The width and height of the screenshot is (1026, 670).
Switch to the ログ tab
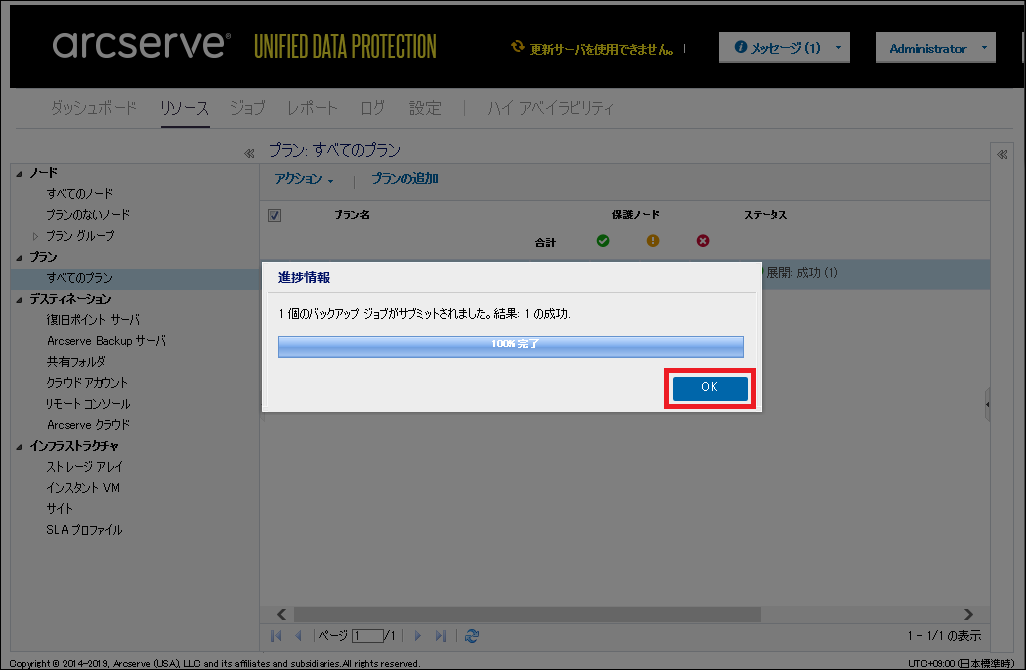372,107
